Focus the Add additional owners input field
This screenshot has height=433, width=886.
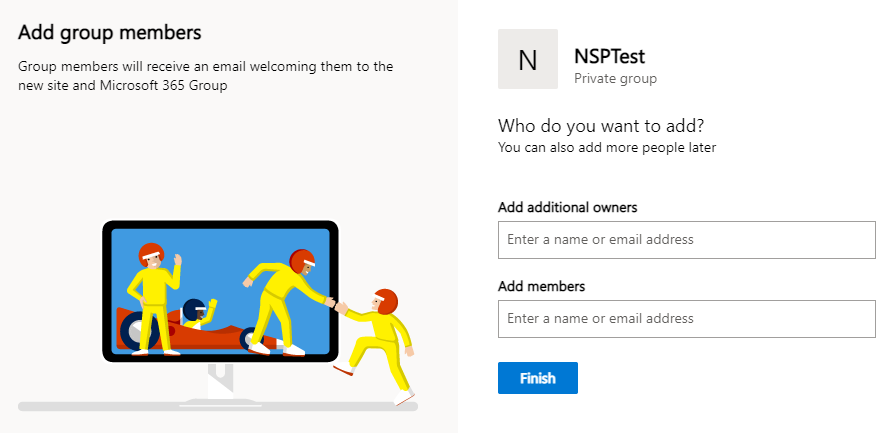click(687, 240)
